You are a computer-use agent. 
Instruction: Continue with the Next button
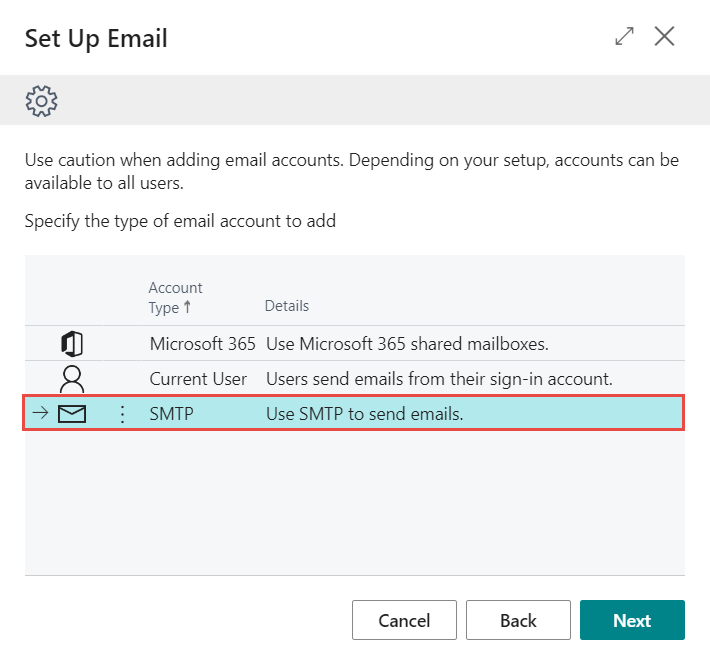pyautogui.click(x=633, y=620)
